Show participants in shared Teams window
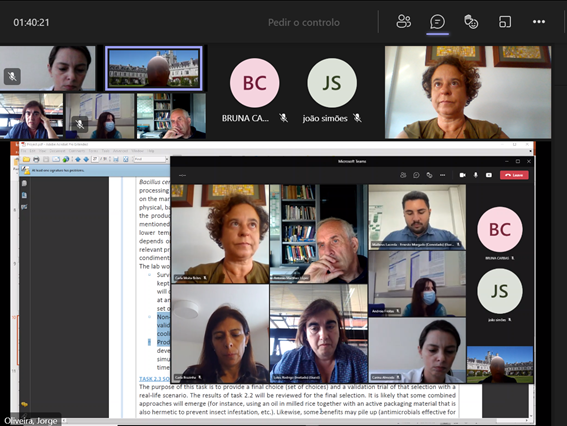This screenshot has height=426, width=567. [x=403, y=175]
